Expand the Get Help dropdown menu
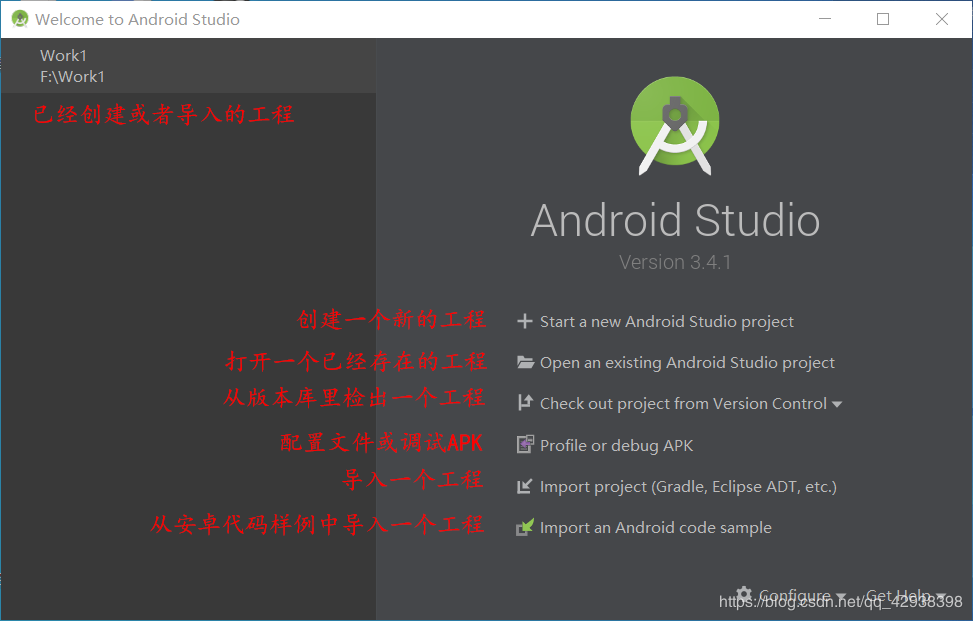The height and width of the screenshot is (621, 973). [x=939, y=595]
